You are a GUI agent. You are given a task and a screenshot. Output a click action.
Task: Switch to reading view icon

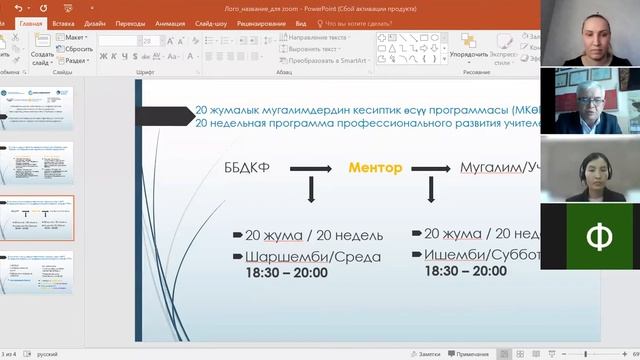(x=536, y=354)
